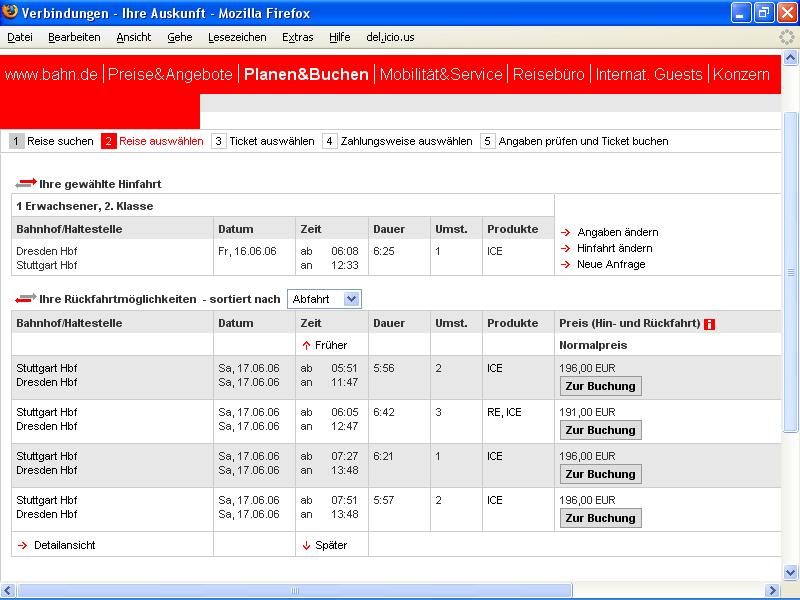Click the Ticket auswählen step label
Viewport: 800px width, 600px height.
click(x=272, y=141)
